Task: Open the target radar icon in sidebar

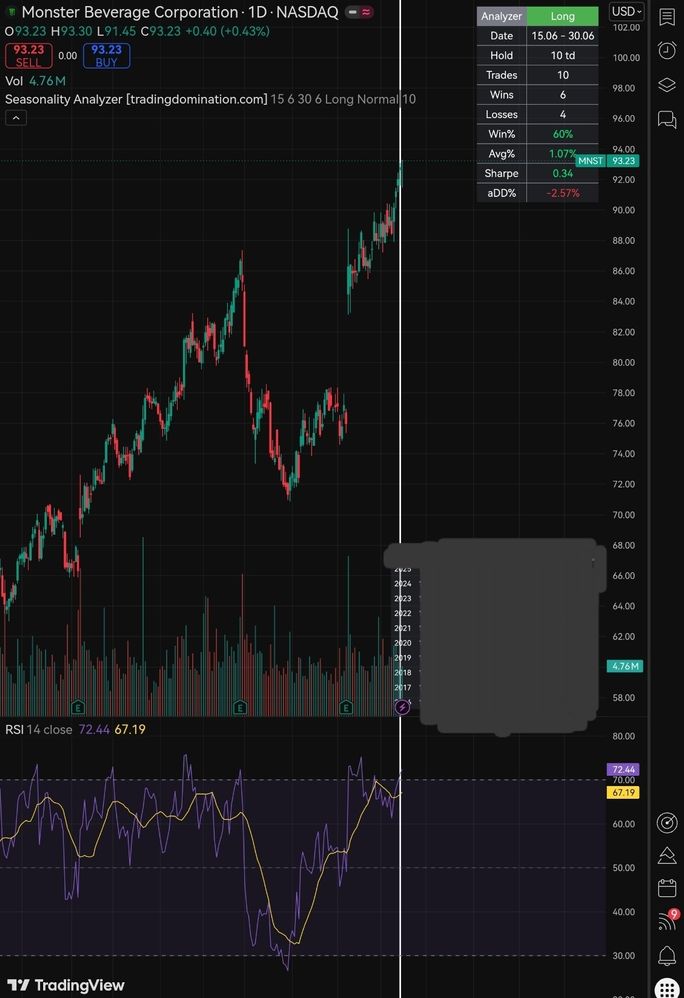Action: click(x=666, y=822)
